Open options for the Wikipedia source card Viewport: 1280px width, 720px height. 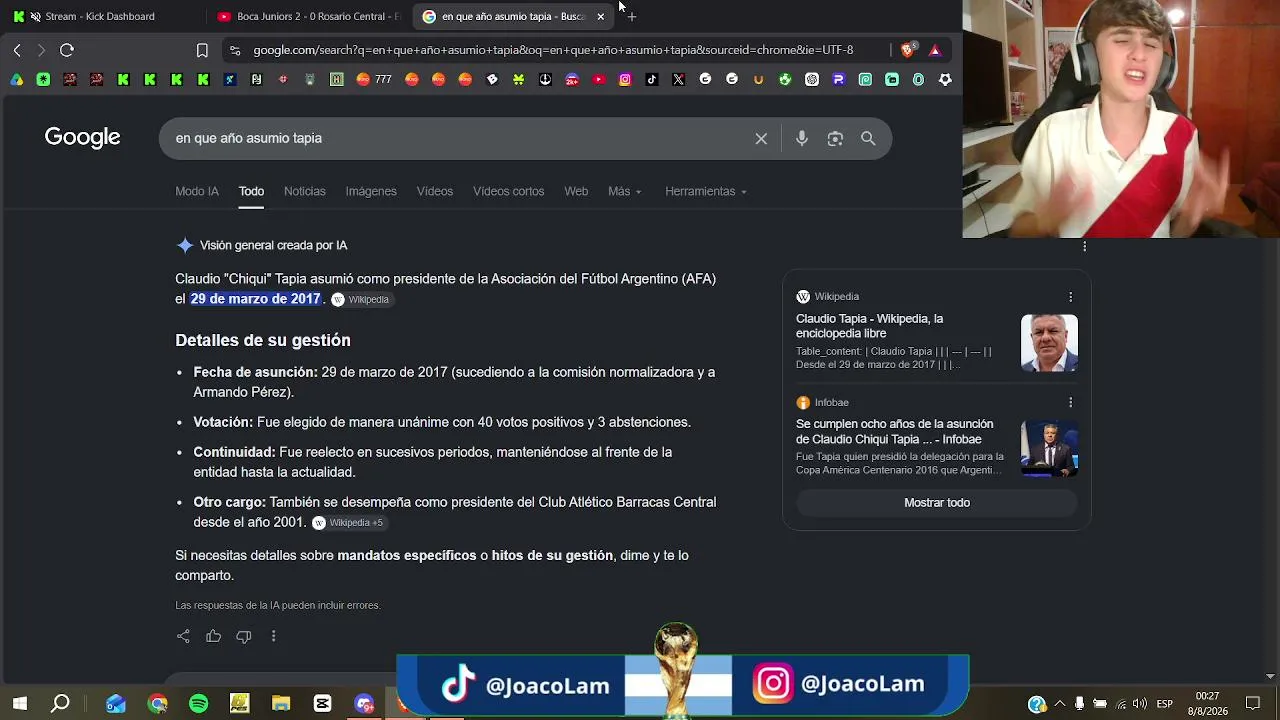point(1070,297)
